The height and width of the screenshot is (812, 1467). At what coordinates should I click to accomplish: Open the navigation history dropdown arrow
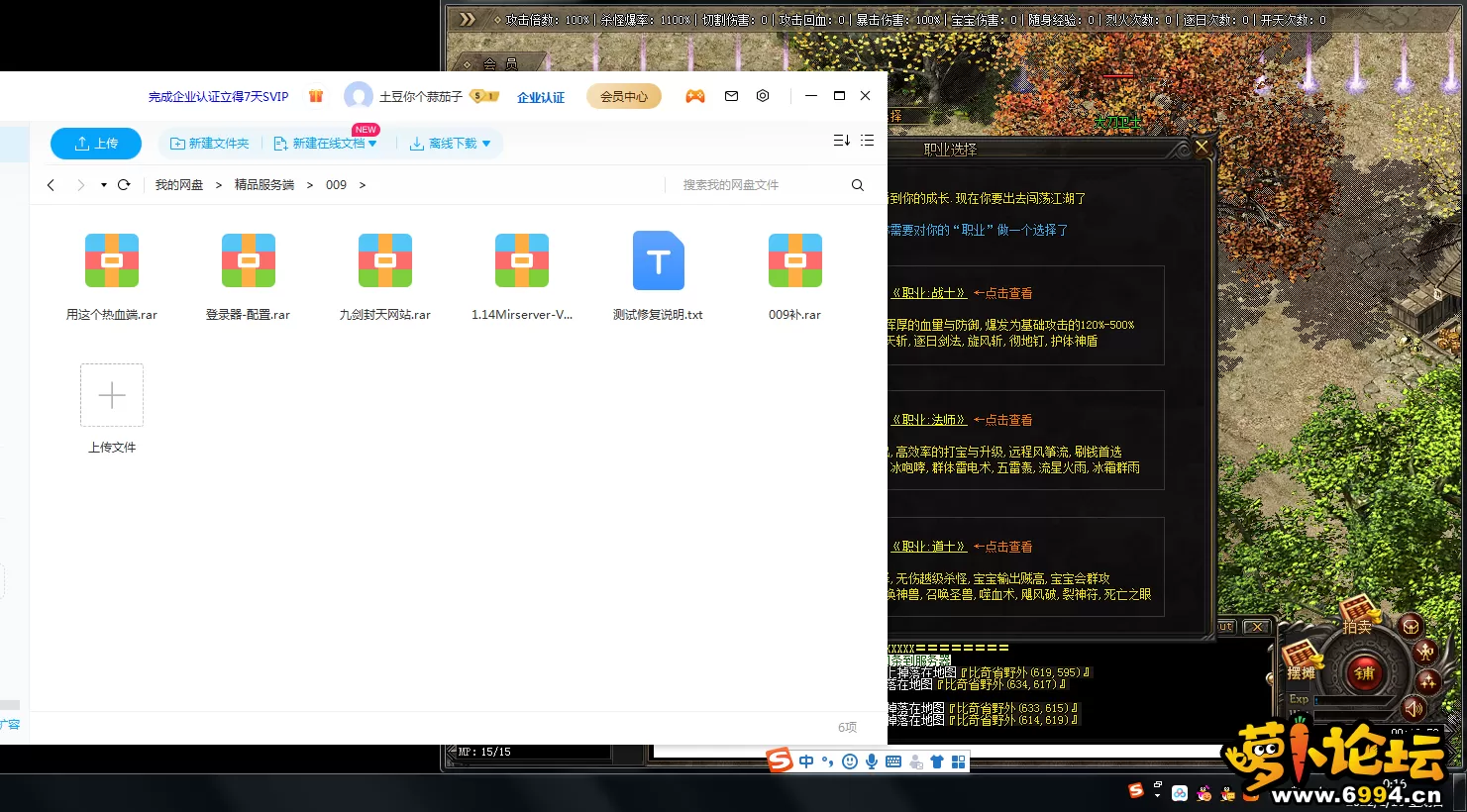coord(103,185)
